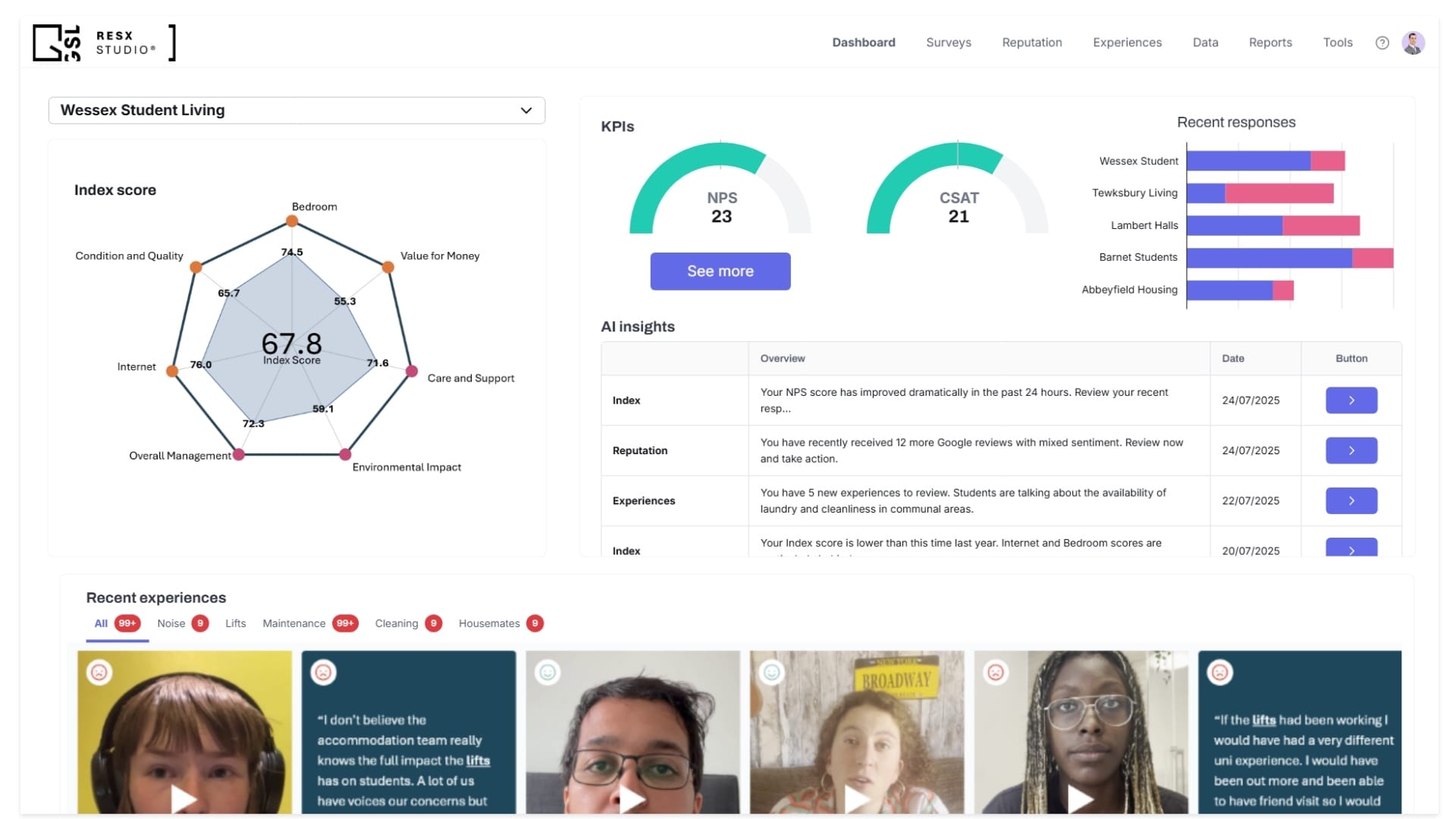This screenshot has height=819, width=1456.
Task: Click the help question mark icon
Action: coord(1382,43)
